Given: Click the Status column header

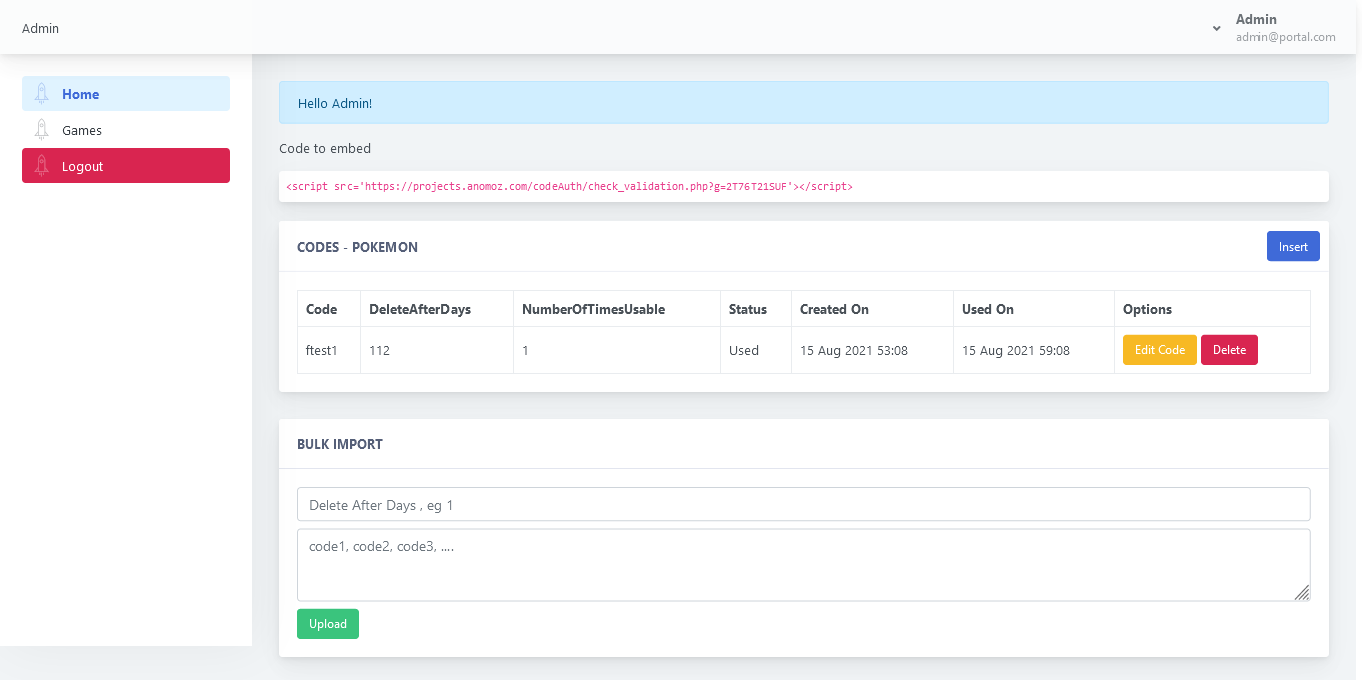Looking at the screenshot, I should [747, 309].
